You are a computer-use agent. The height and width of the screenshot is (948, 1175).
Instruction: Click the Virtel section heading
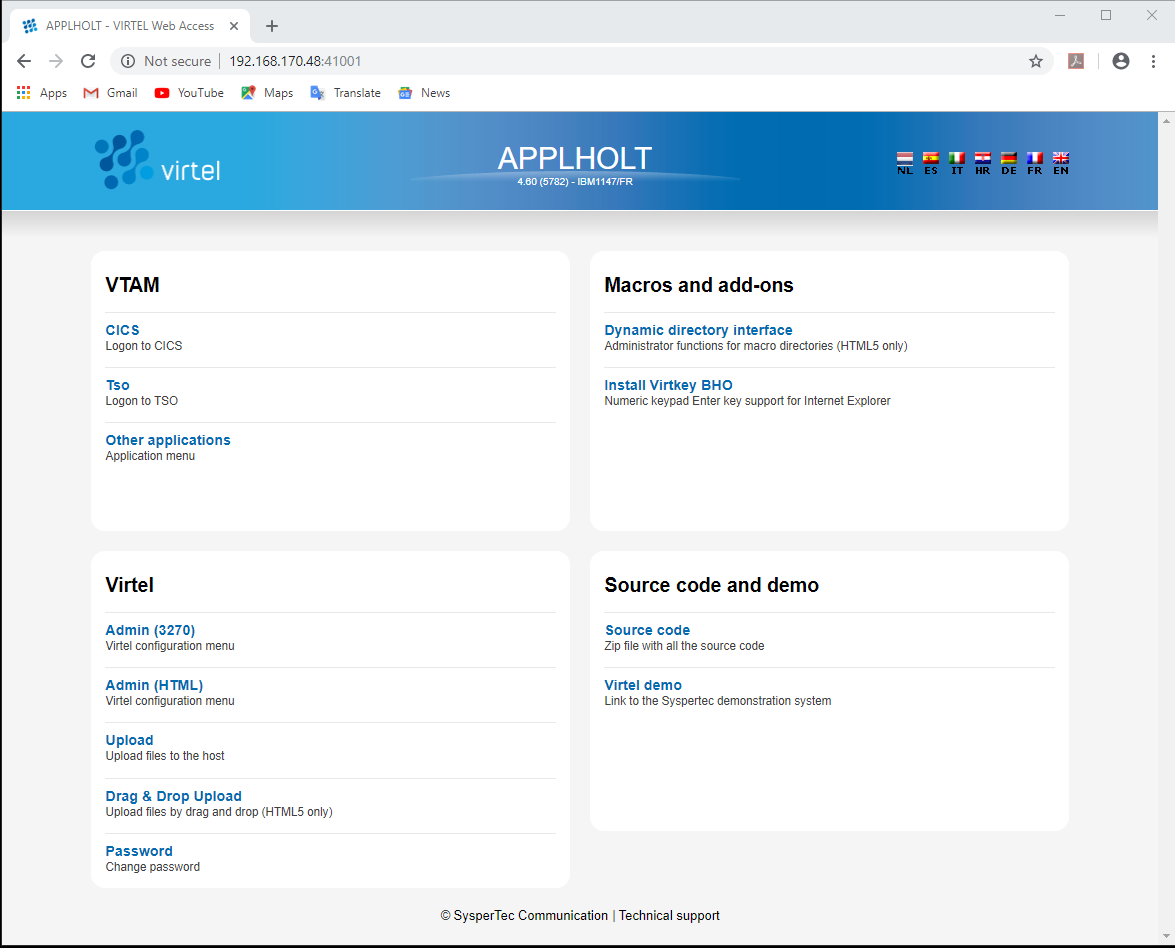pyautogui.click(x=130, y=585)
